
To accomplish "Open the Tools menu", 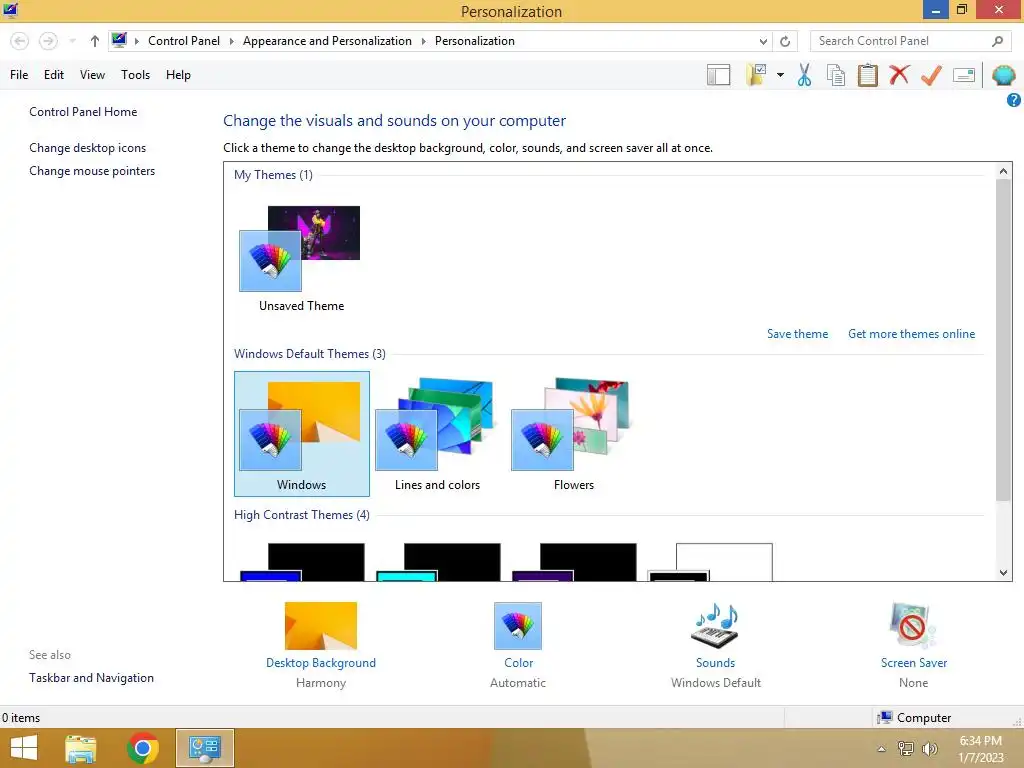I will (135, 74).
